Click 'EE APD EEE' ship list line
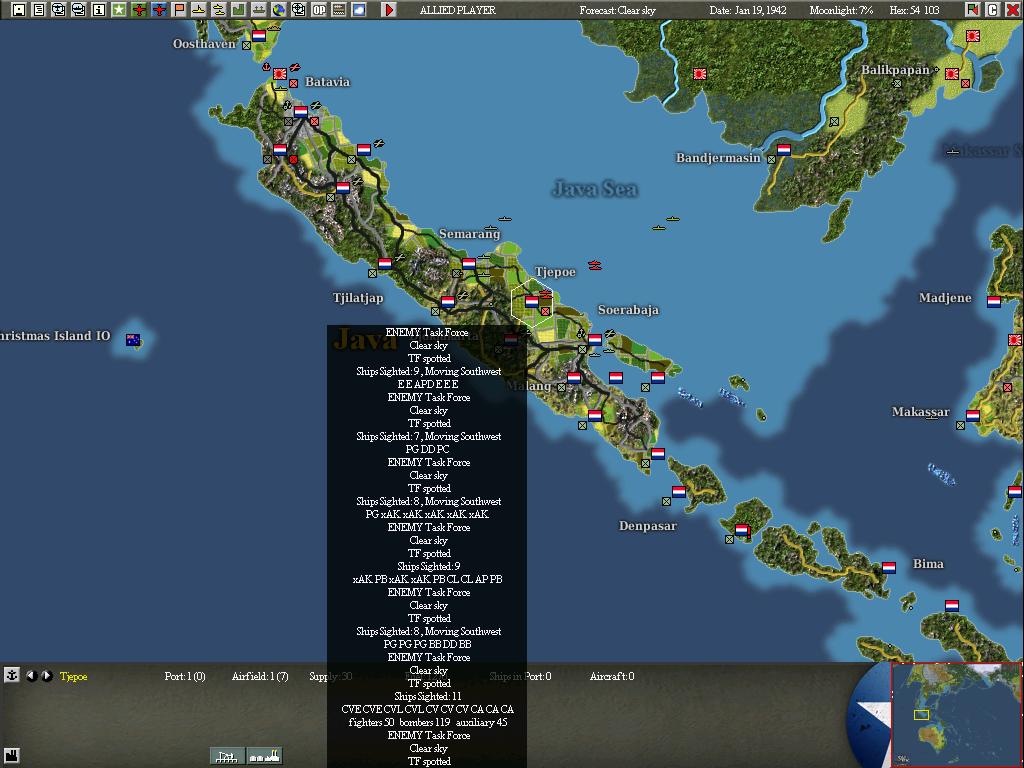 coord(428,384)
